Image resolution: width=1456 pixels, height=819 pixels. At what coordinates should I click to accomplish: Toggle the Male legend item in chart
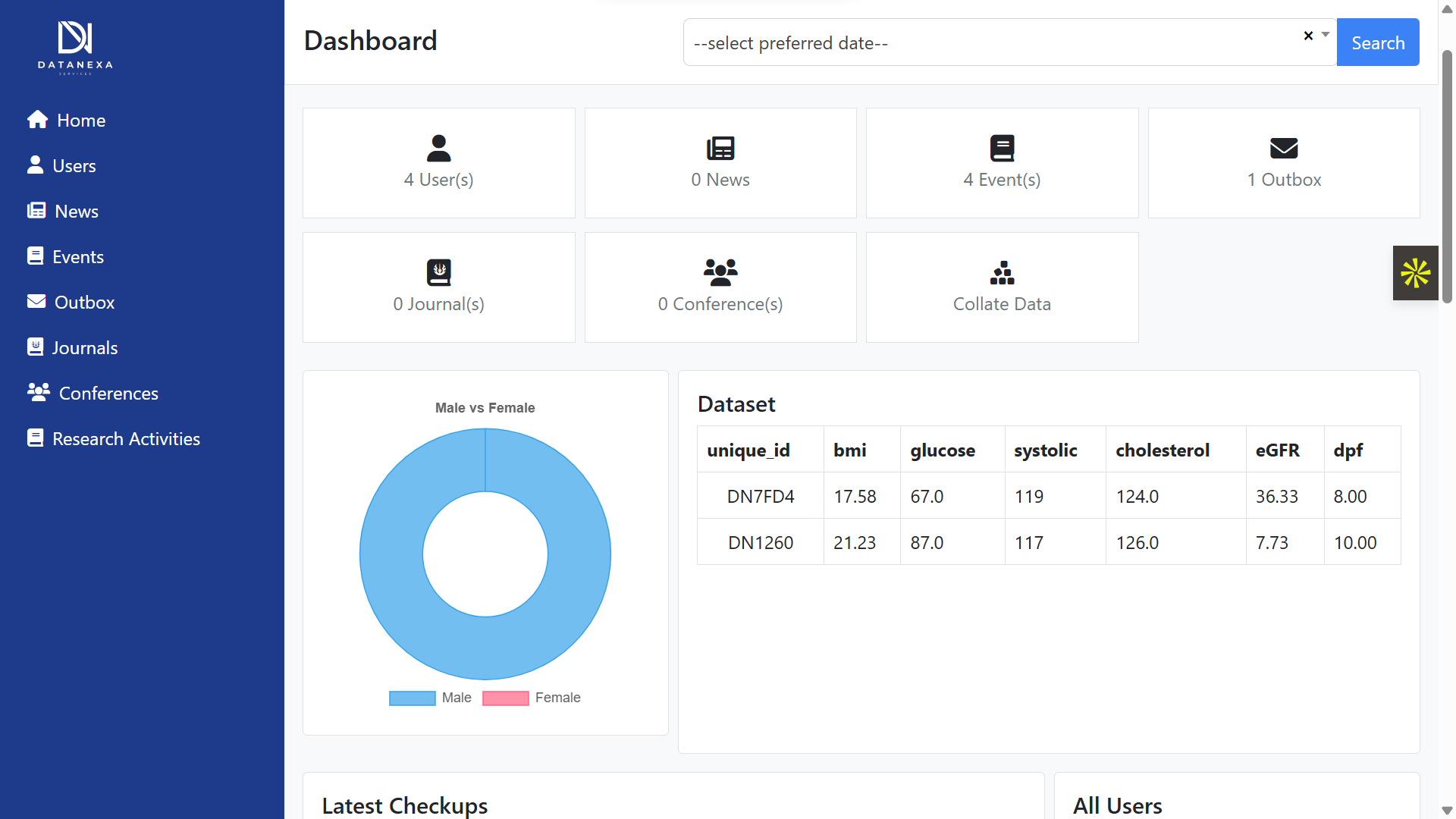coord(430,698)
